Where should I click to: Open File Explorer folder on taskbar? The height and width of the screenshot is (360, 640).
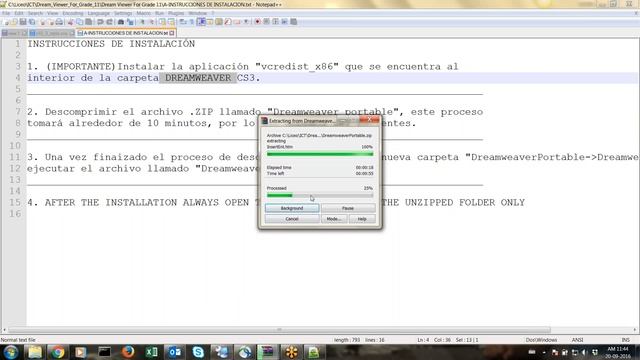pos(35,352)
